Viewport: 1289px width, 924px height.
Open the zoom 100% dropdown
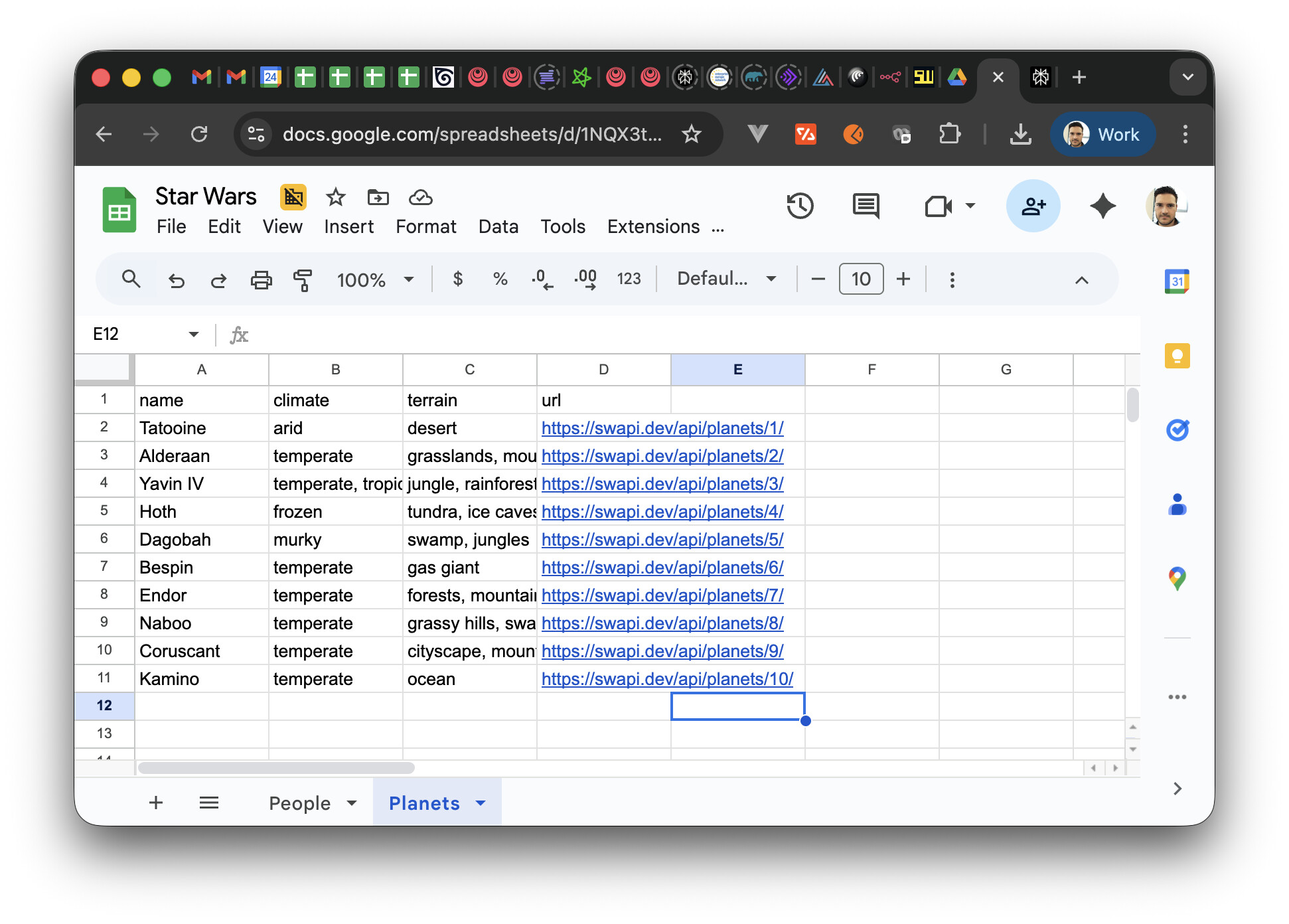375,279
